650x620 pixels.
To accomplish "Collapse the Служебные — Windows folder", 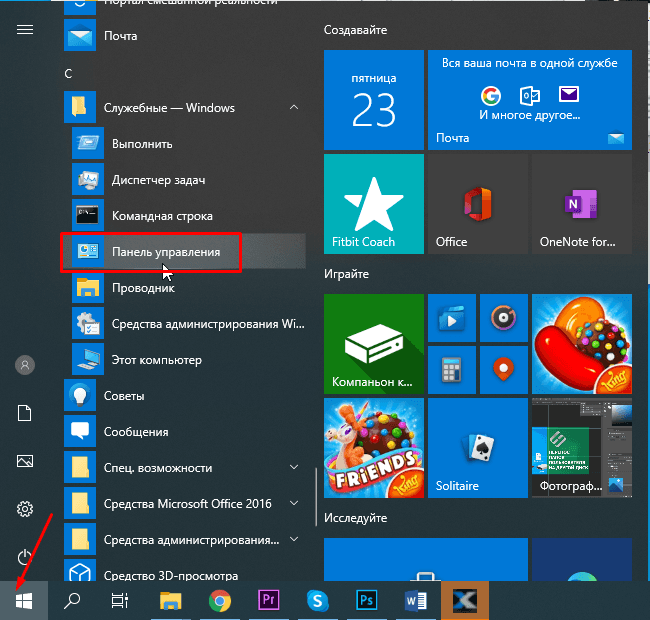I will click(x=294, y=107).
